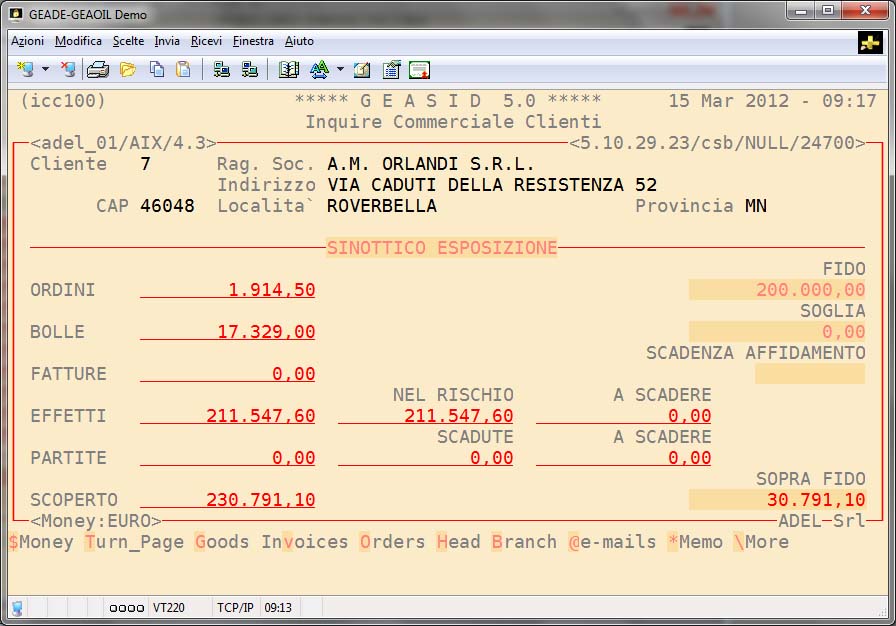Click the FIDO value field 200.000,00

coord(777,290)
